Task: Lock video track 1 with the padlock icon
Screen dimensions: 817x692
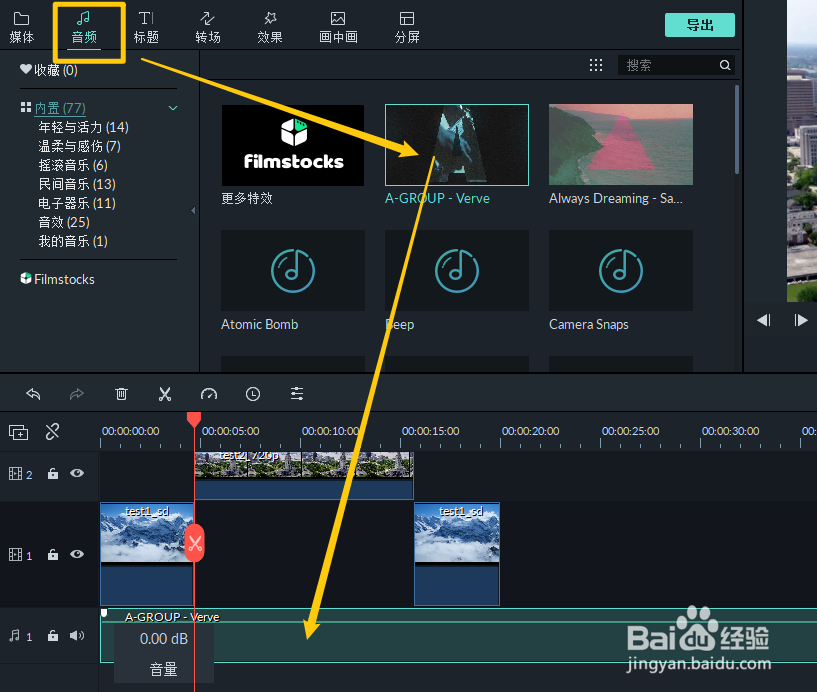Action: coord(52,555)
